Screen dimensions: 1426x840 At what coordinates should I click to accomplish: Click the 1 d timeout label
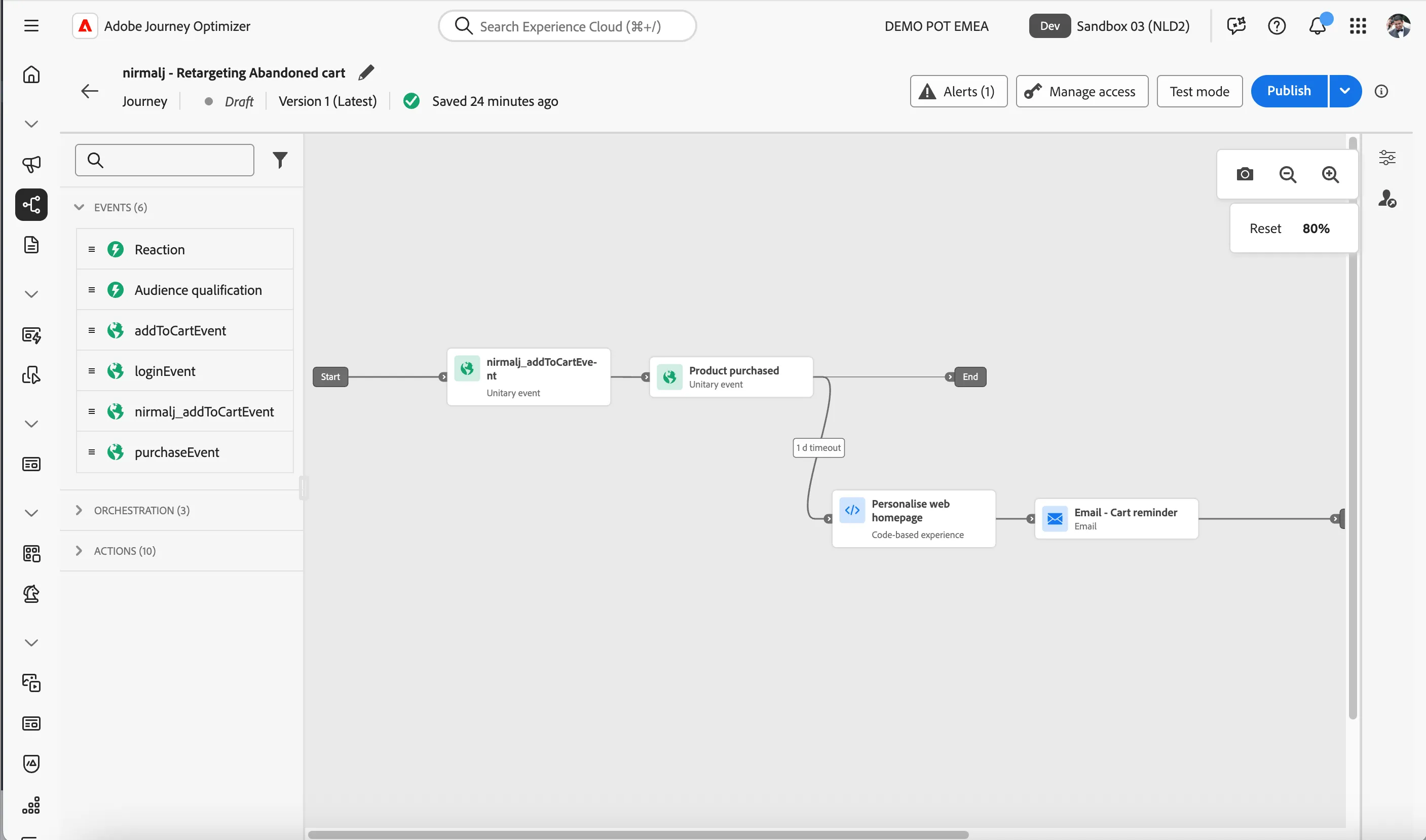[818, 448]
